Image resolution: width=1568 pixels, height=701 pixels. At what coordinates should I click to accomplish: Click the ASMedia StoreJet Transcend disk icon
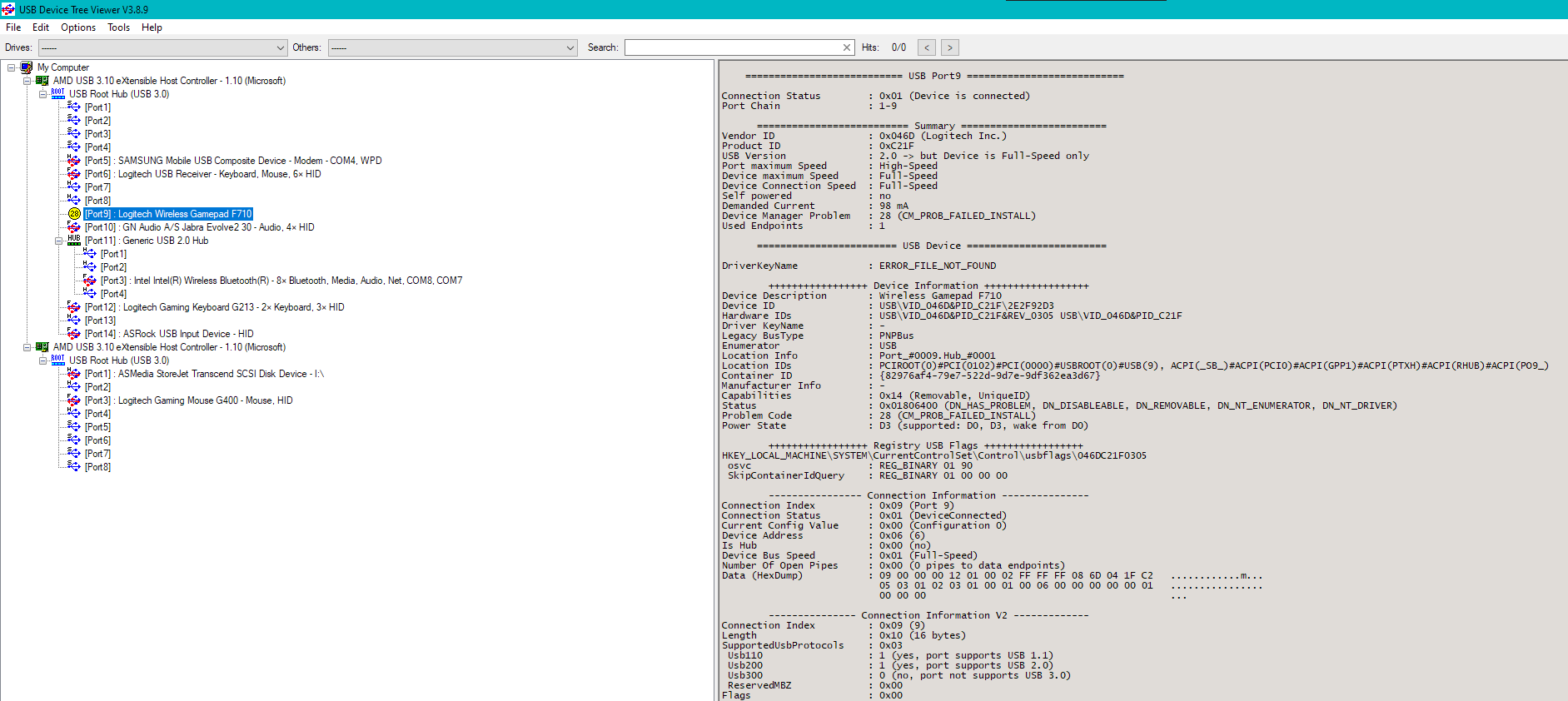(74, 374)
